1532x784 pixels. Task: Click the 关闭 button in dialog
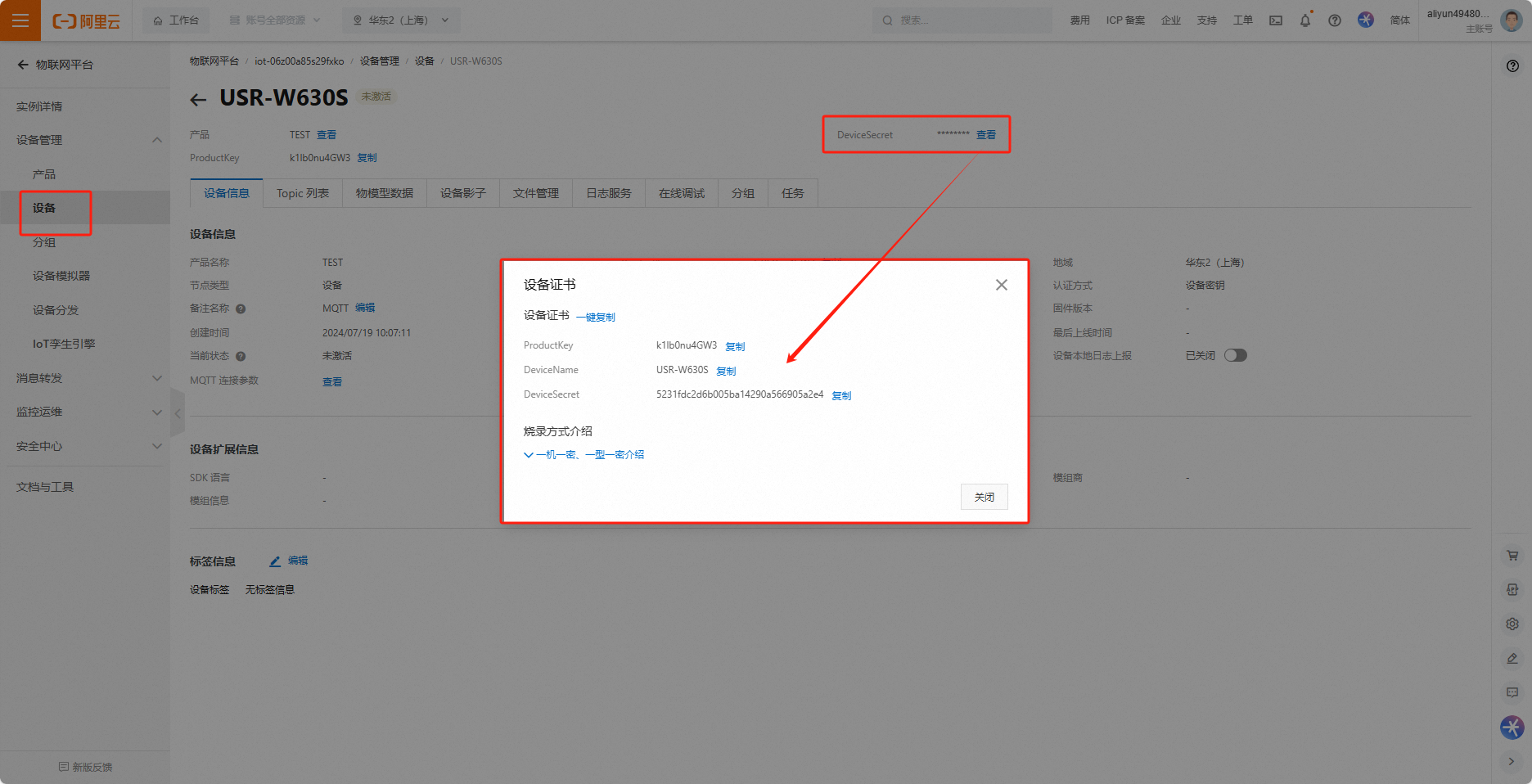coord(984,497)
